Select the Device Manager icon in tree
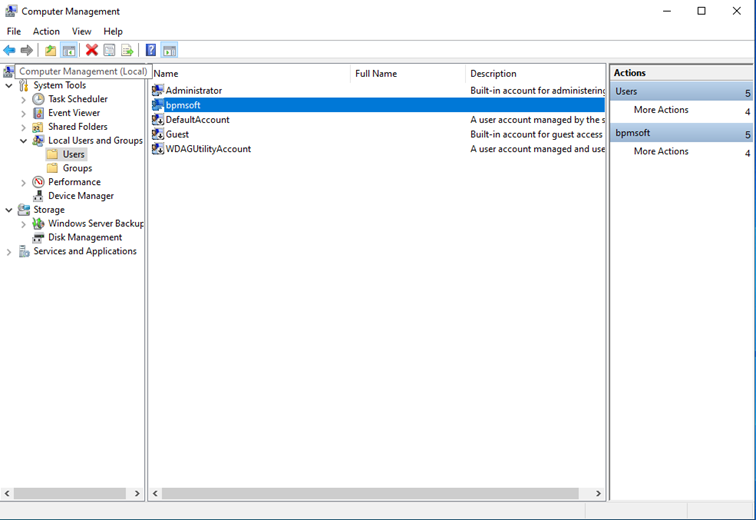 38,196
